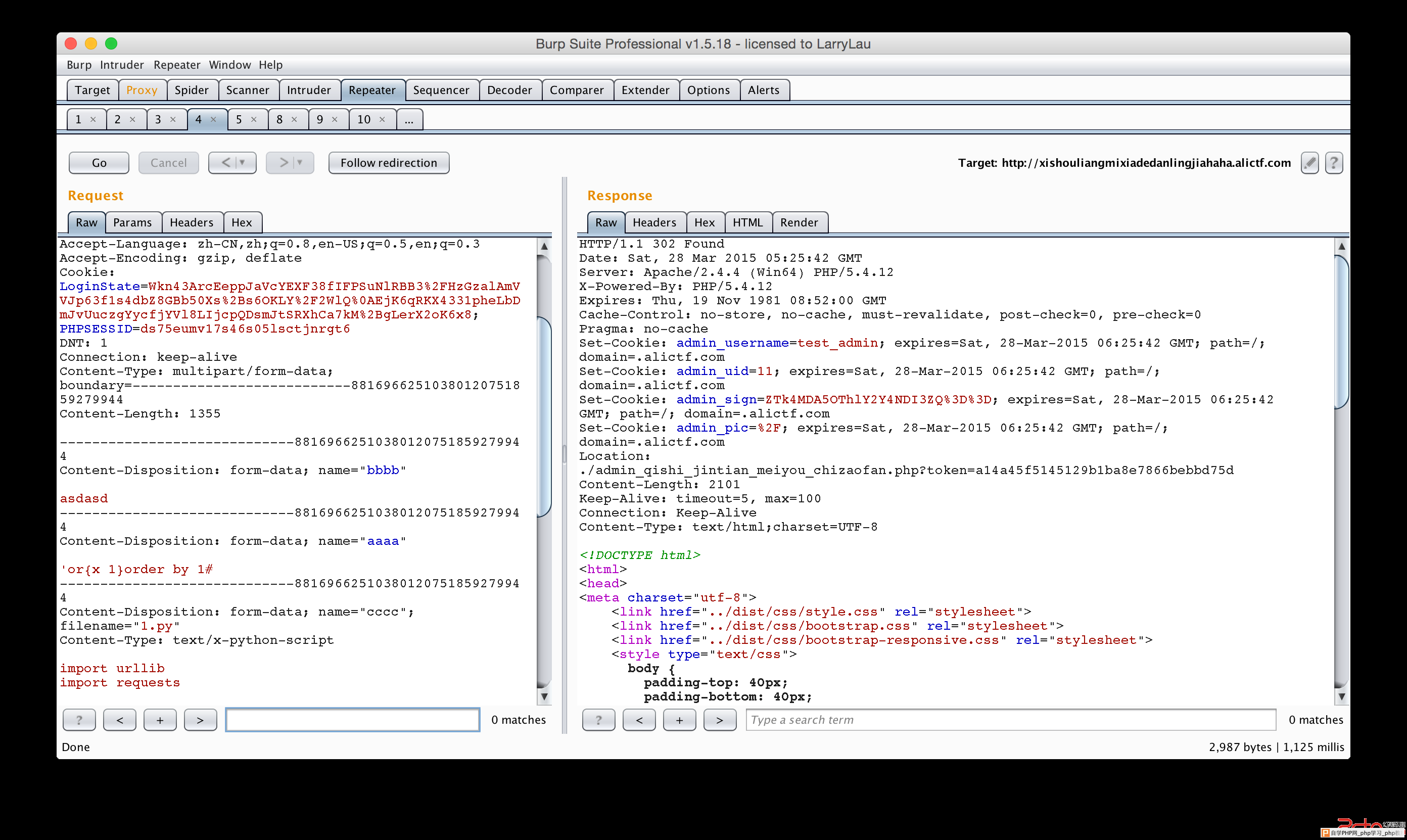Go to next match in request search

coord(200,719)
